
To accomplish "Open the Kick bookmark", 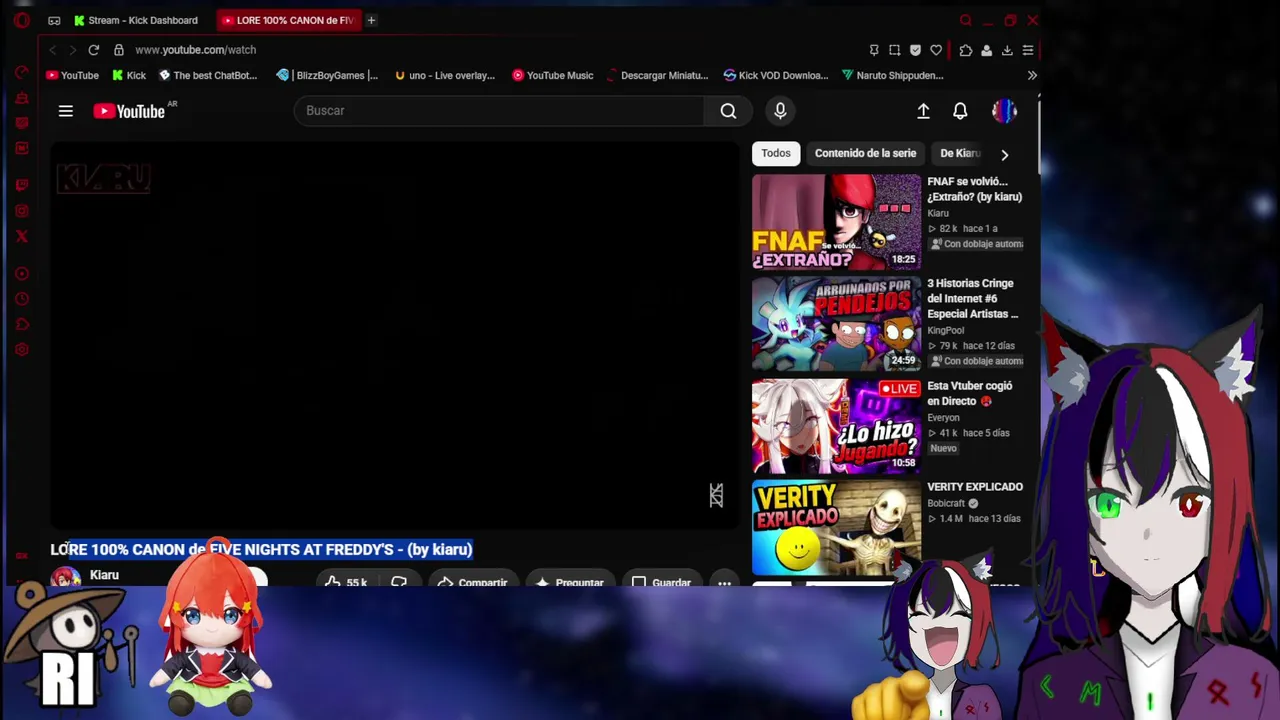I will (129, 75).
